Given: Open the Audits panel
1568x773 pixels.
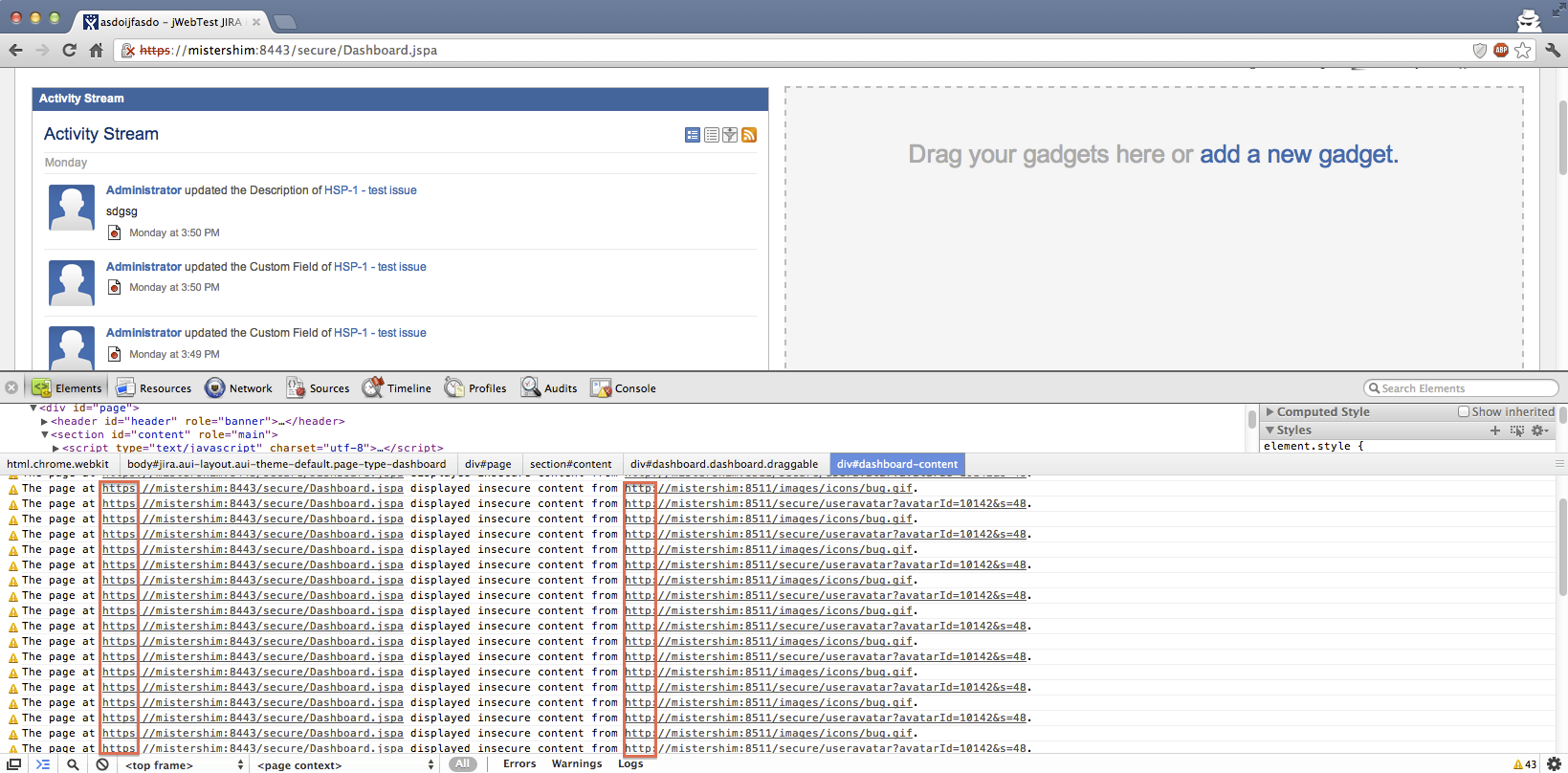Looking at the screenshot, I should [x=549, y=388].
